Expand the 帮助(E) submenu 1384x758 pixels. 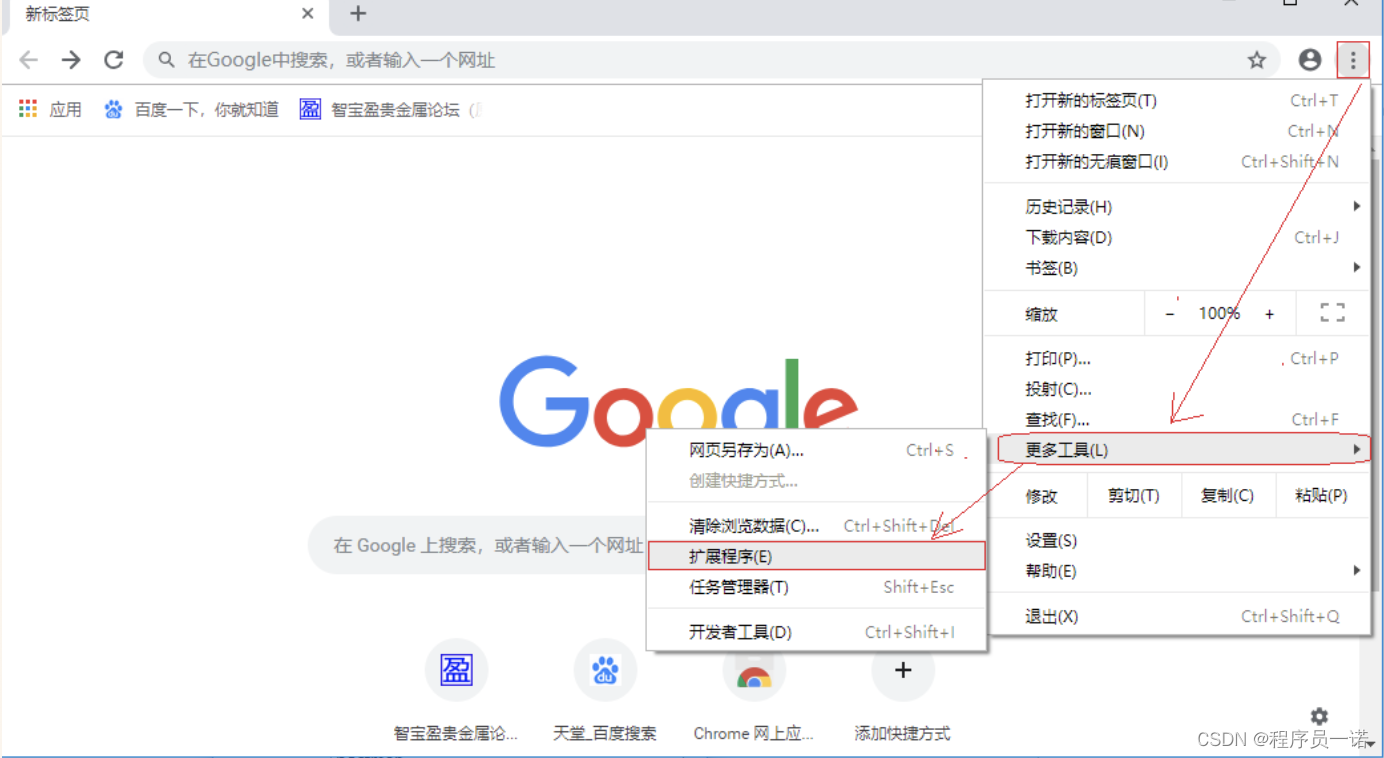1176,571
